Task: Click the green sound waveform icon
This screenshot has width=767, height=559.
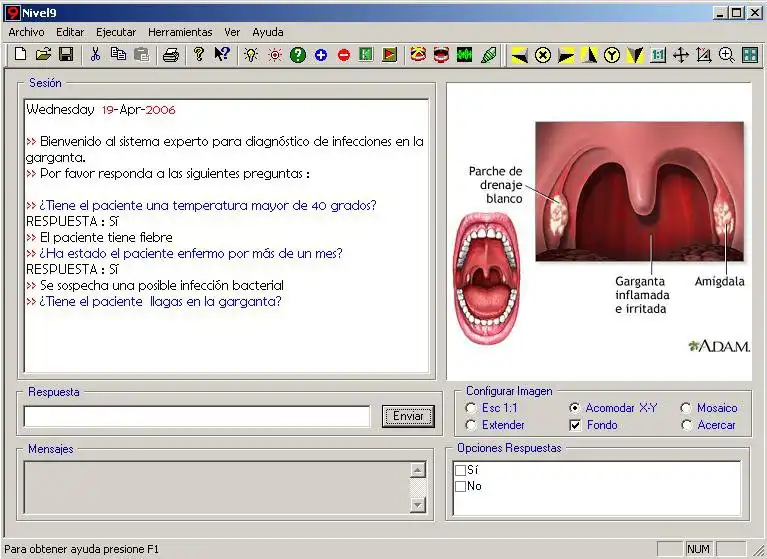Action: 464,55
